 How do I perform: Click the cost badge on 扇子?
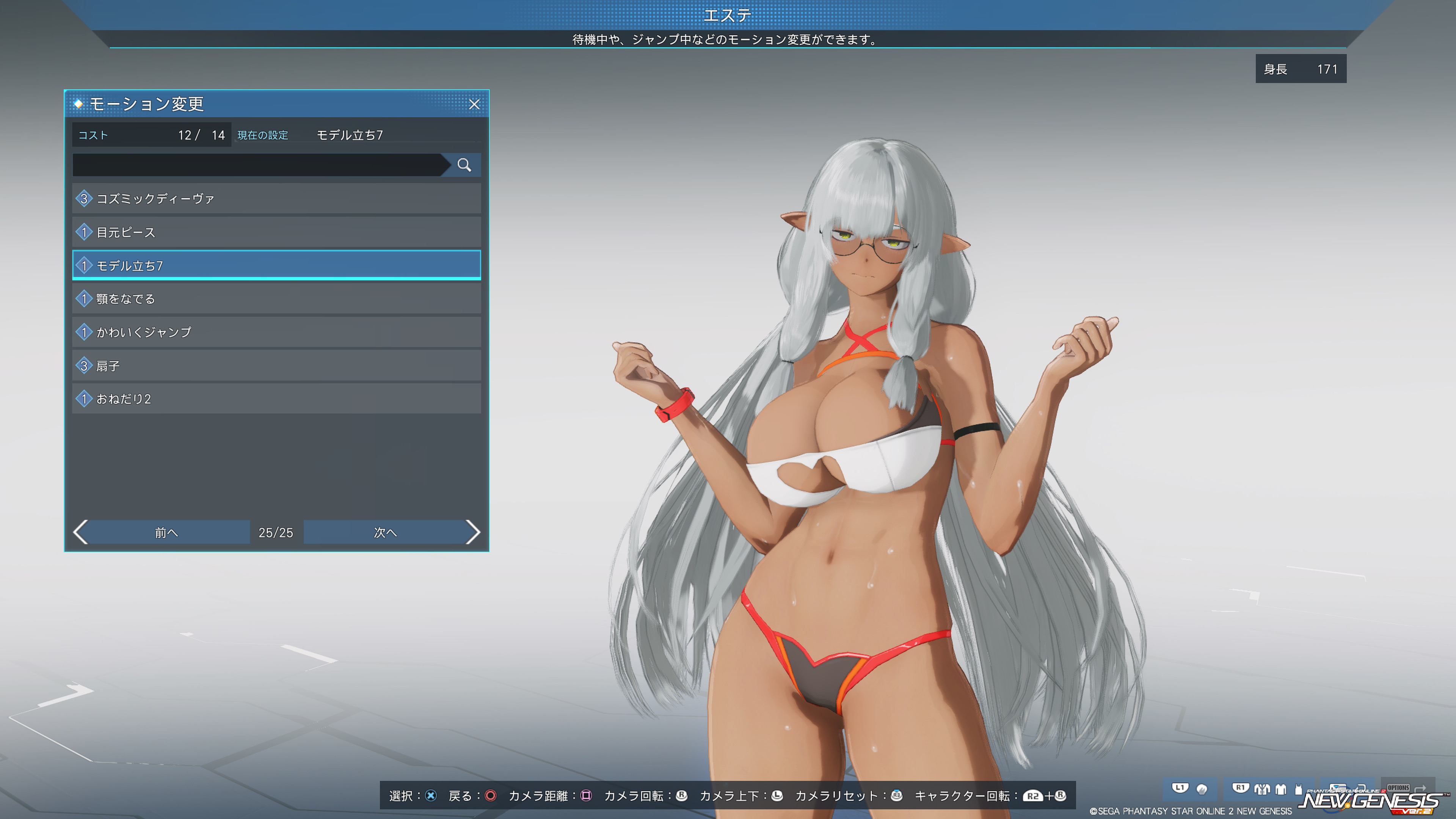pyautogui.click(x=84, y=366)
